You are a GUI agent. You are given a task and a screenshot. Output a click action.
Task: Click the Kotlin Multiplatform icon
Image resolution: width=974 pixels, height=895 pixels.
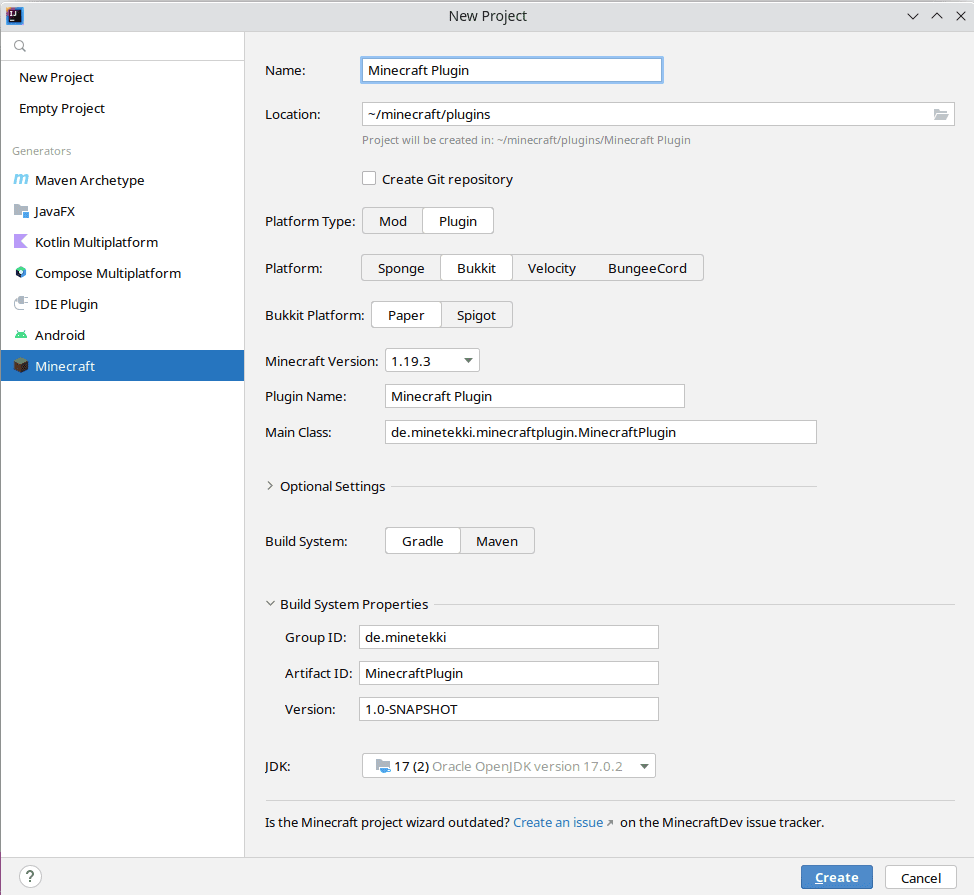coord(21,242)
